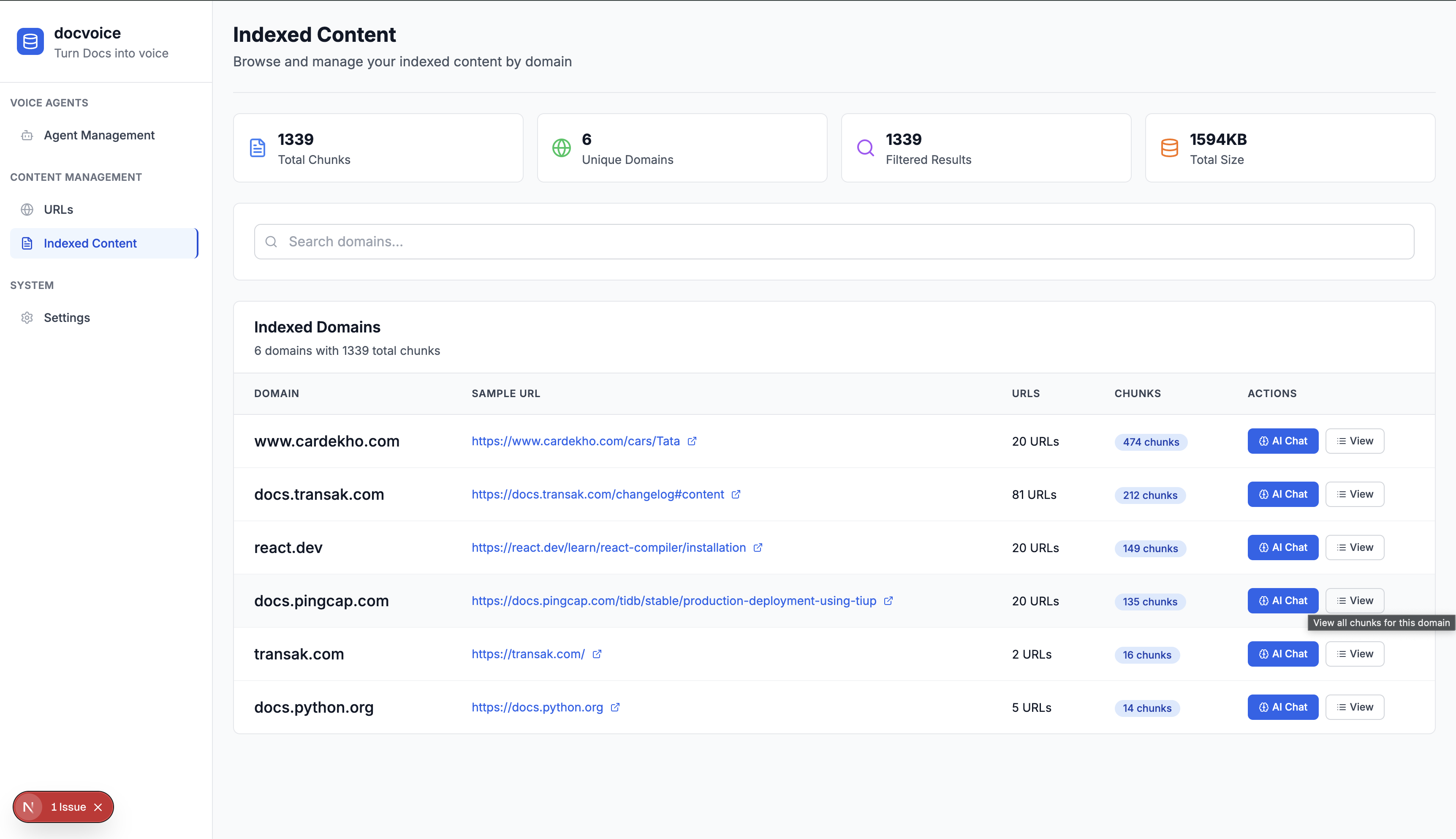Click the N avatar in issue badge
The width and height of the screenshot is (1456, 839).
28,807
